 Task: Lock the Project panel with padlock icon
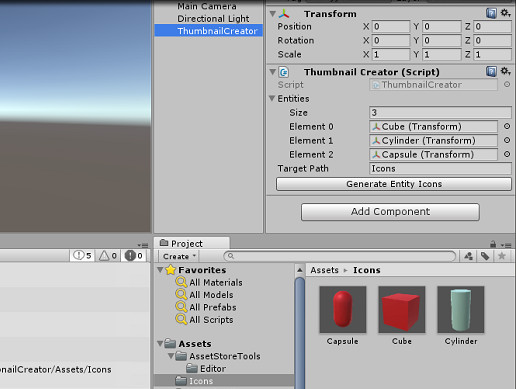(x=493, y=244)
